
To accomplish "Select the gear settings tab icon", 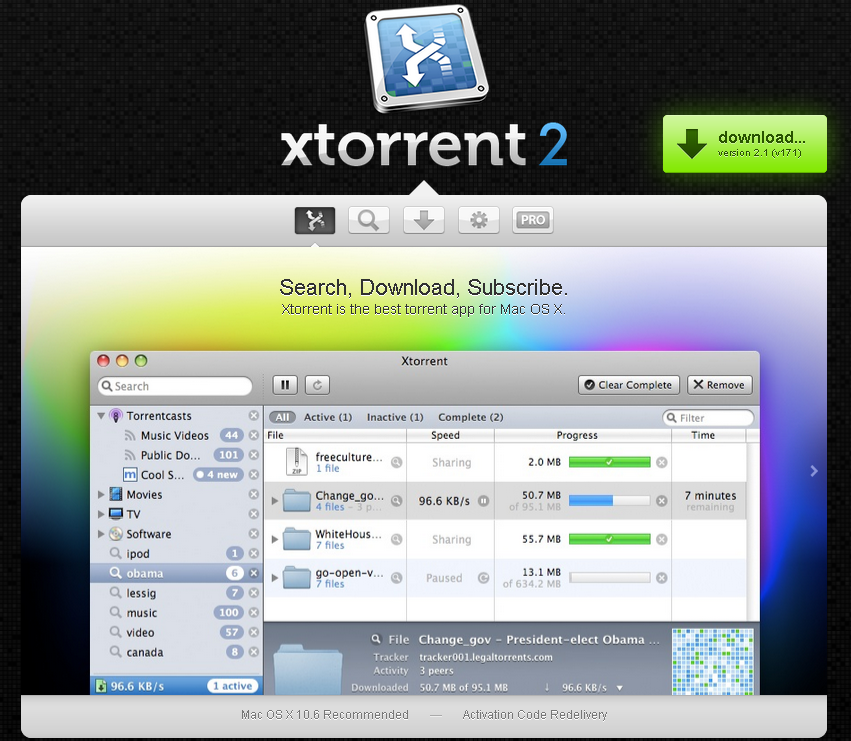I will pyautogui.click(x=478, y=221).
